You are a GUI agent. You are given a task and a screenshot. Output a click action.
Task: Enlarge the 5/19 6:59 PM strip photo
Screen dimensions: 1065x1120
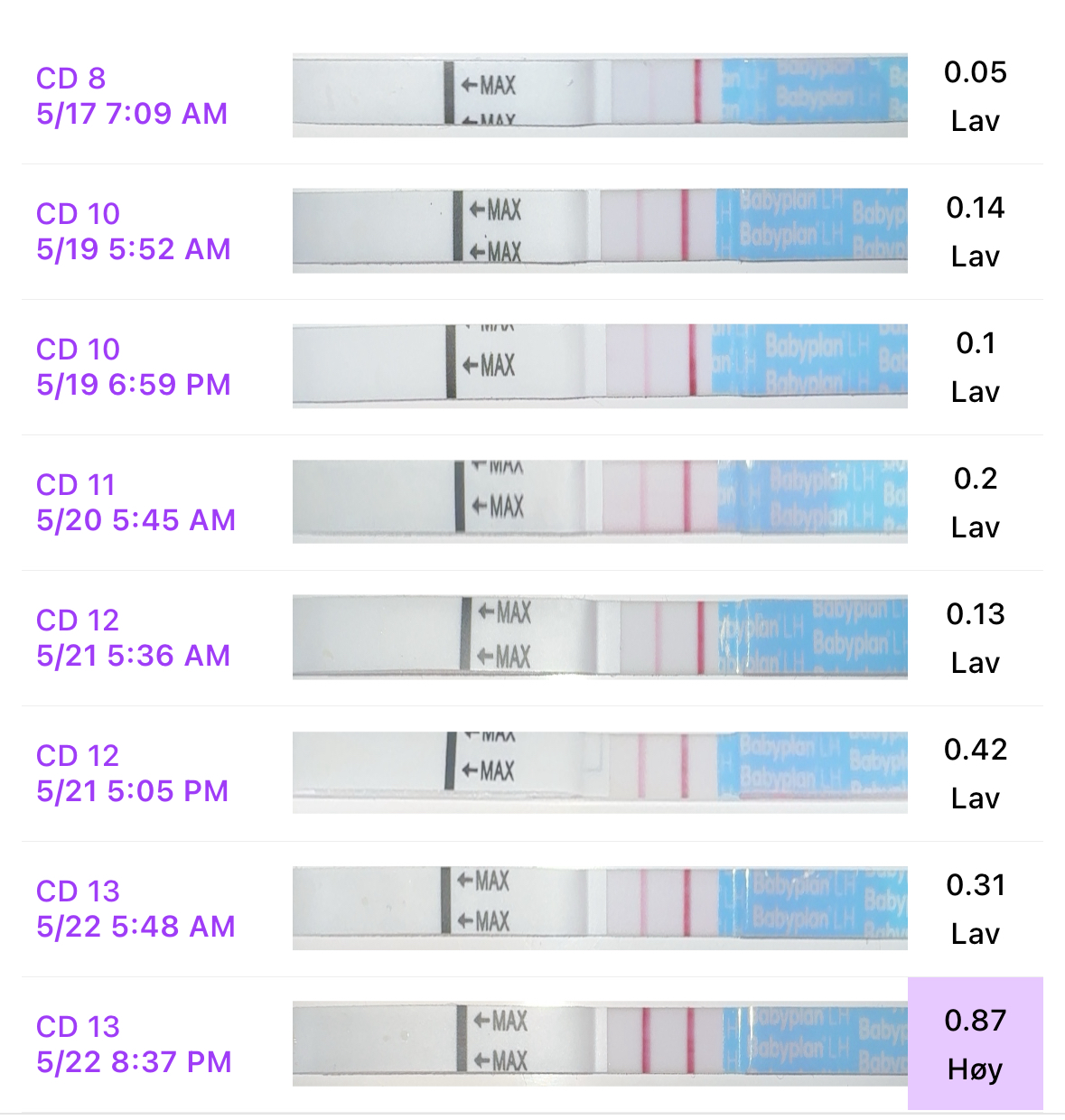click(600, 367)
